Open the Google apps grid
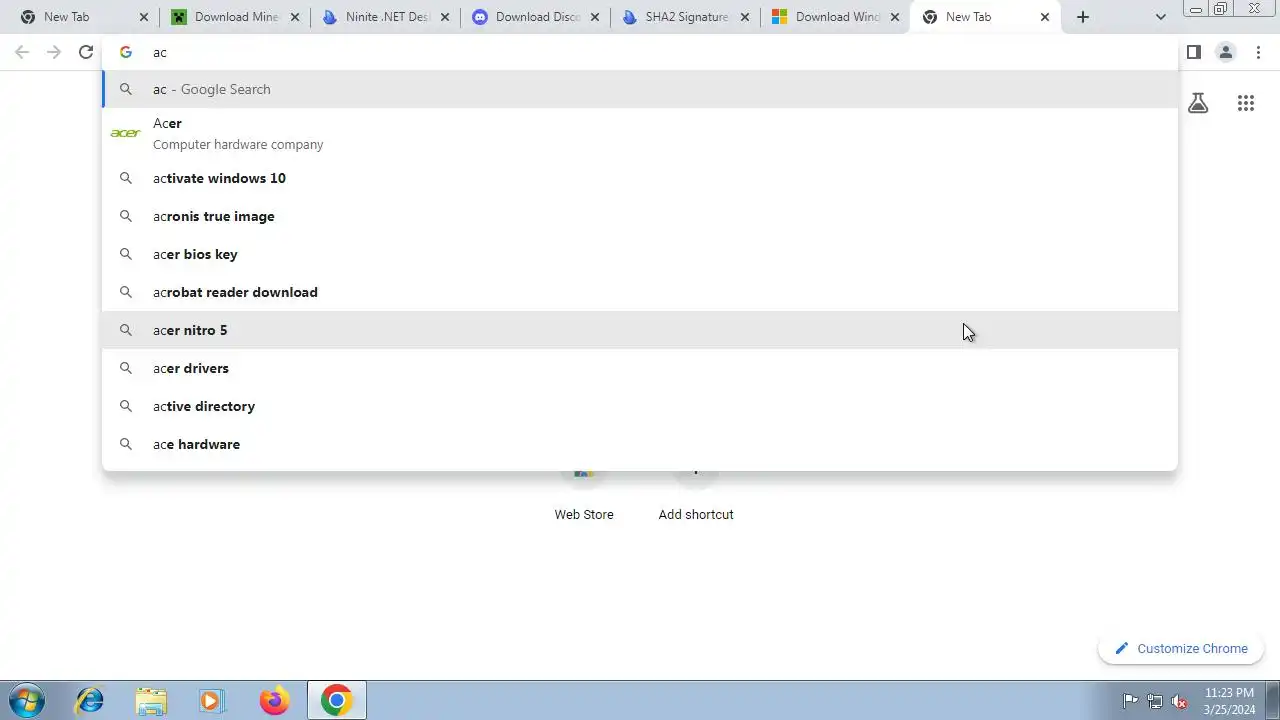 click(1245, 103)
